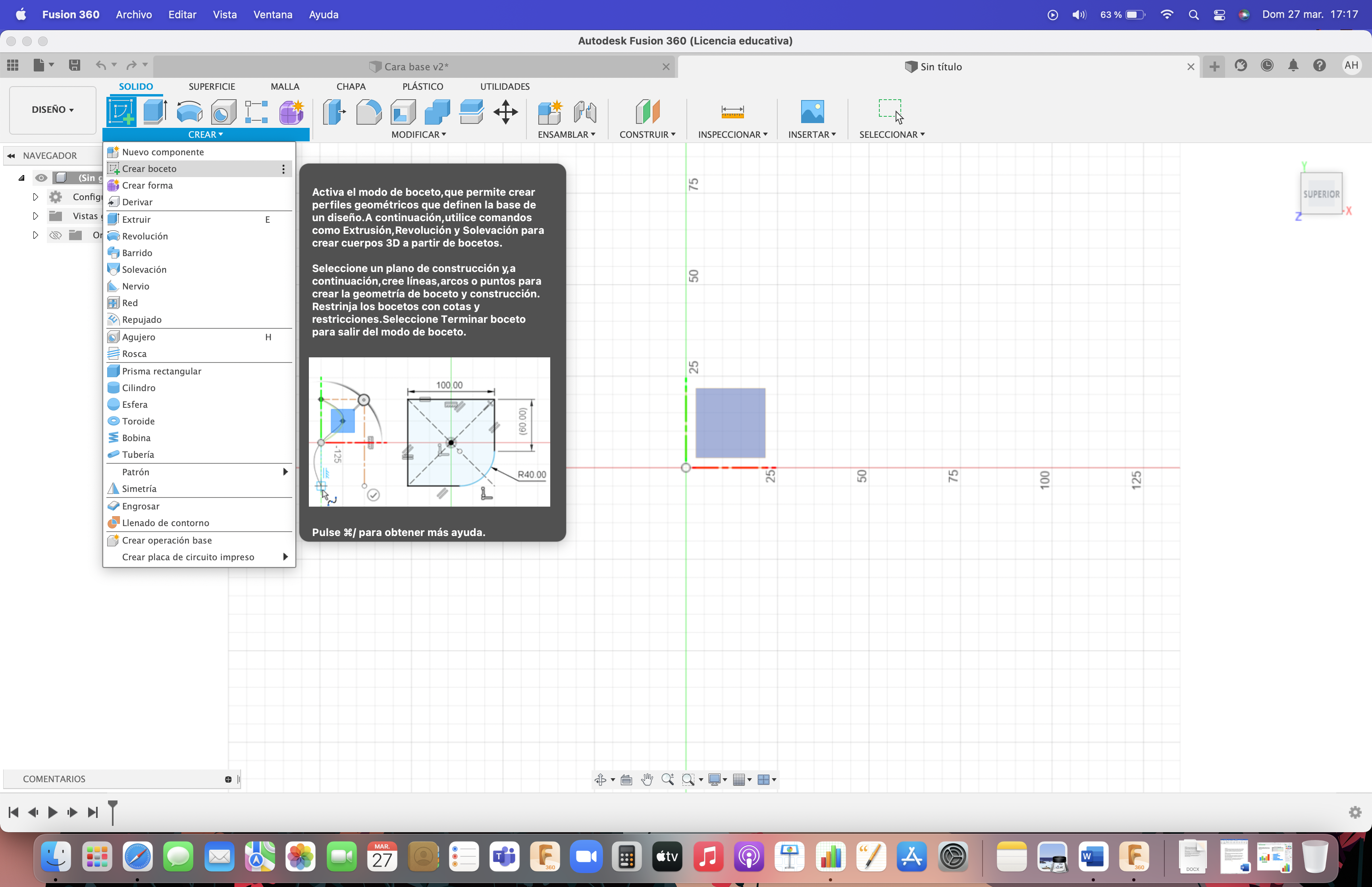Click the SUPERIOR face of view cube

coord(1321,194)
